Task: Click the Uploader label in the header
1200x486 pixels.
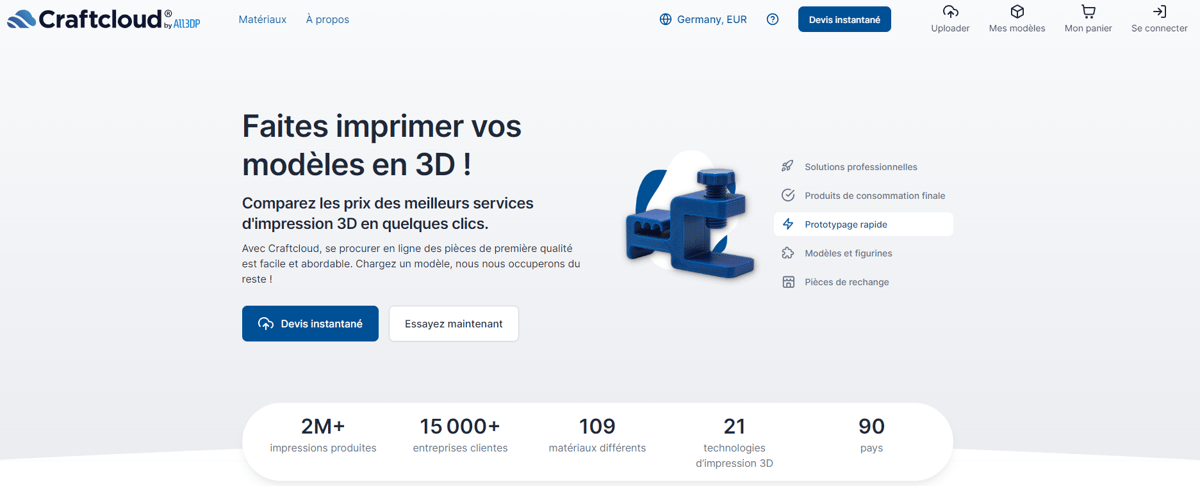Action: point(950,29)
